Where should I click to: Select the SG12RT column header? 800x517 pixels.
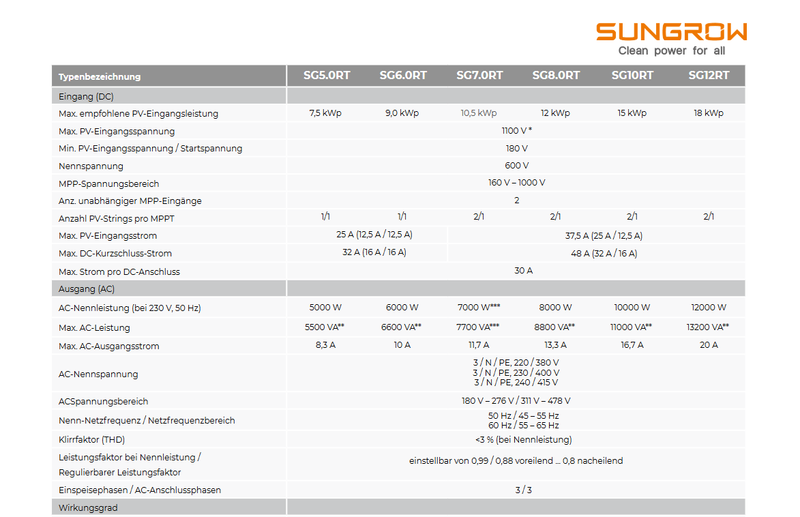(708, 76)
